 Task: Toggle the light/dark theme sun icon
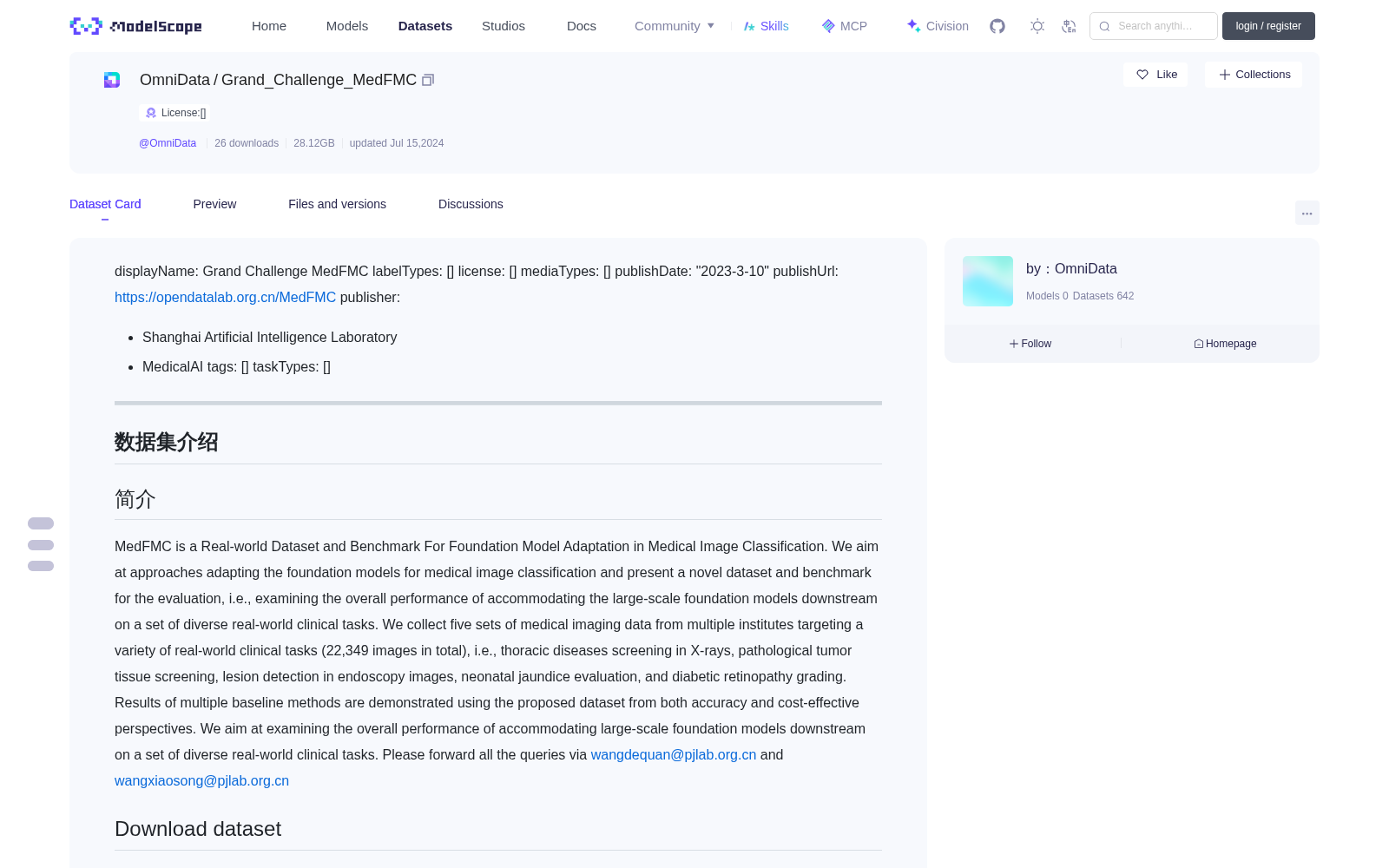1037,26
